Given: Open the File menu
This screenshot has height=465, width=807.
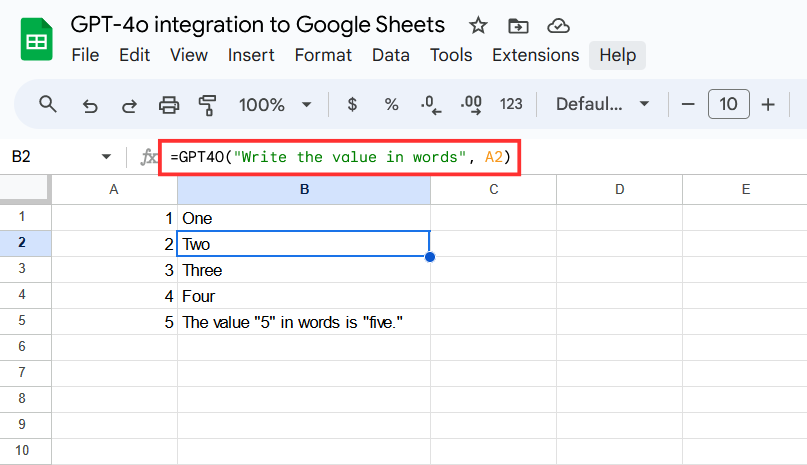Looking at the screenshot, I should [85, 55].
